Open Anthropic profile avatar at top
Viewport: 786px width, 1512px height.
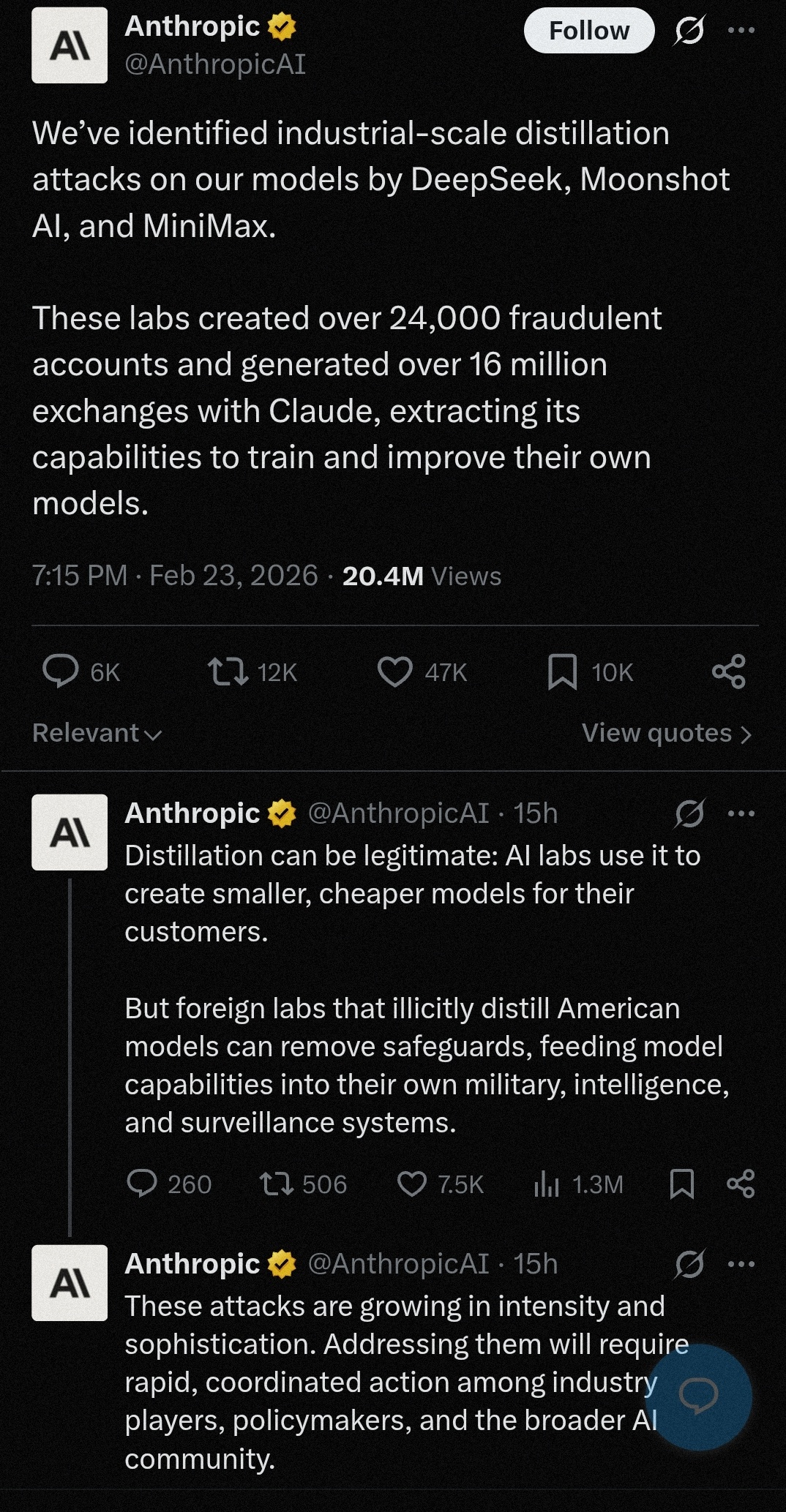[x=70, y=45]
